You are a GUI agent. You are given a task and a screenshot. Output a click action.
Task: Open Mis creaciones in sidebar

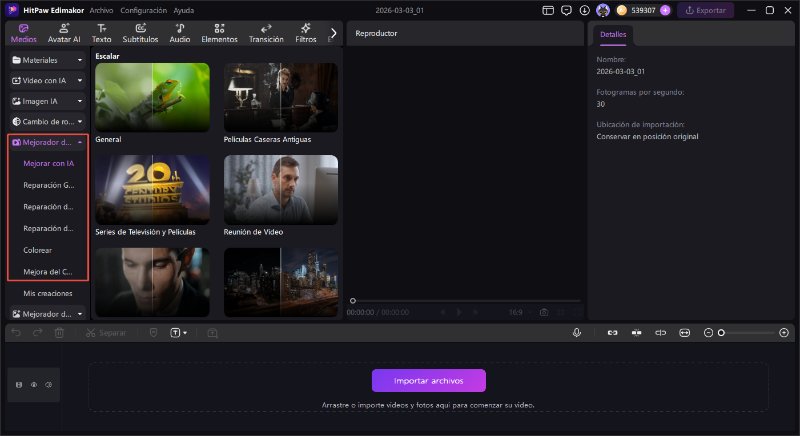47,293
